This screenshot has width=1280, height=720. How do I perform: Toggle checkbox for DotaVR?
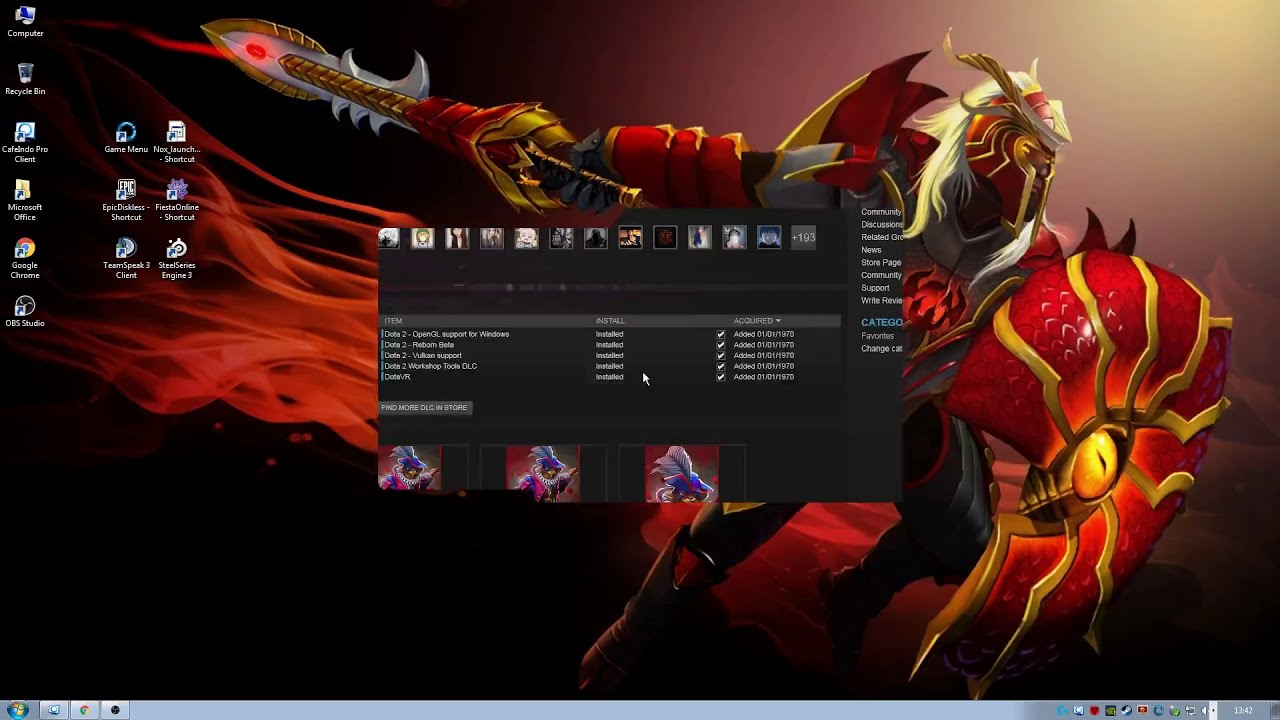point(721,377)
